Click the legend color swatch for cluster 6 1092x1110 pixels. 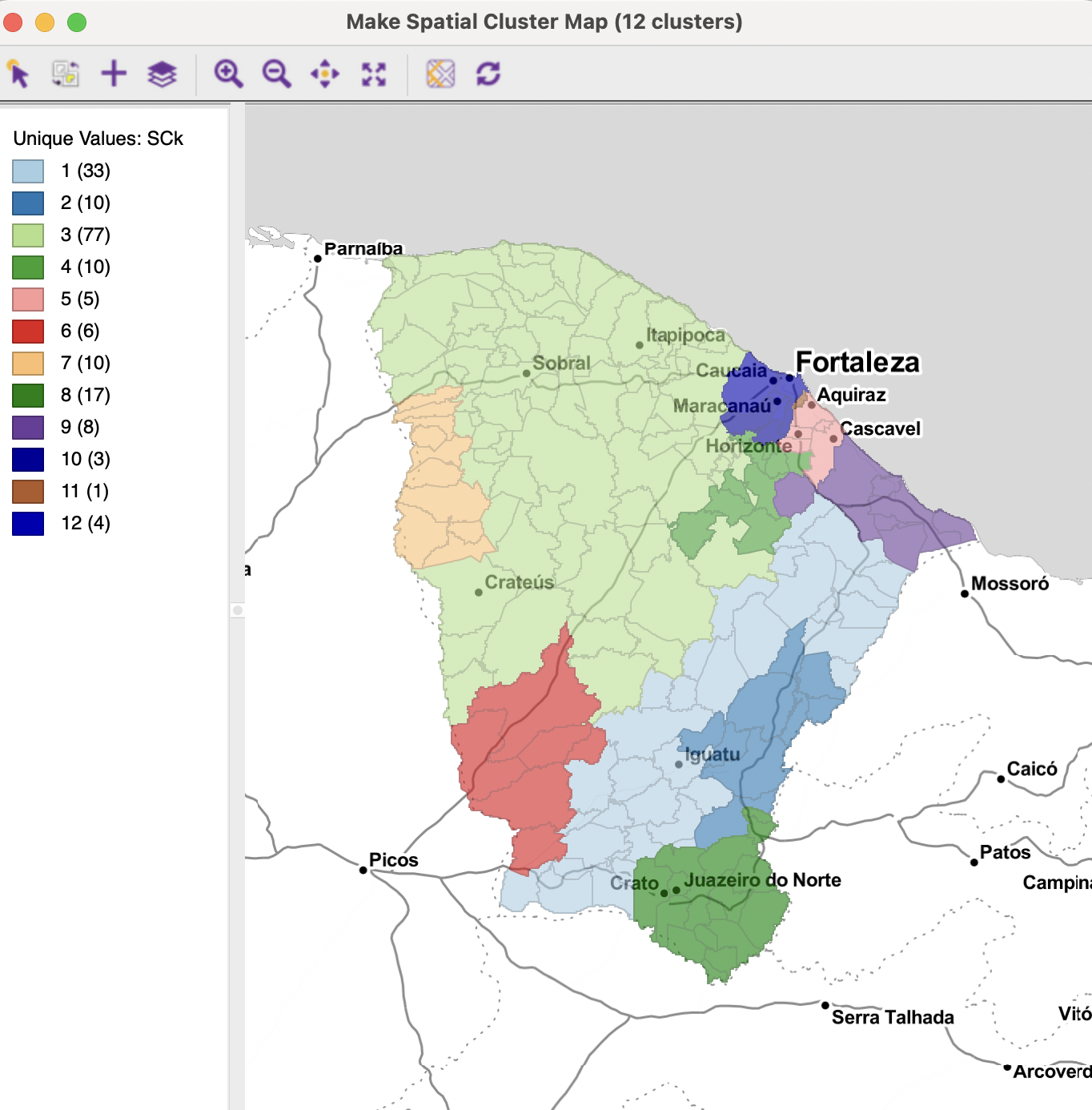pyautogui.click(x=28, y=332)
